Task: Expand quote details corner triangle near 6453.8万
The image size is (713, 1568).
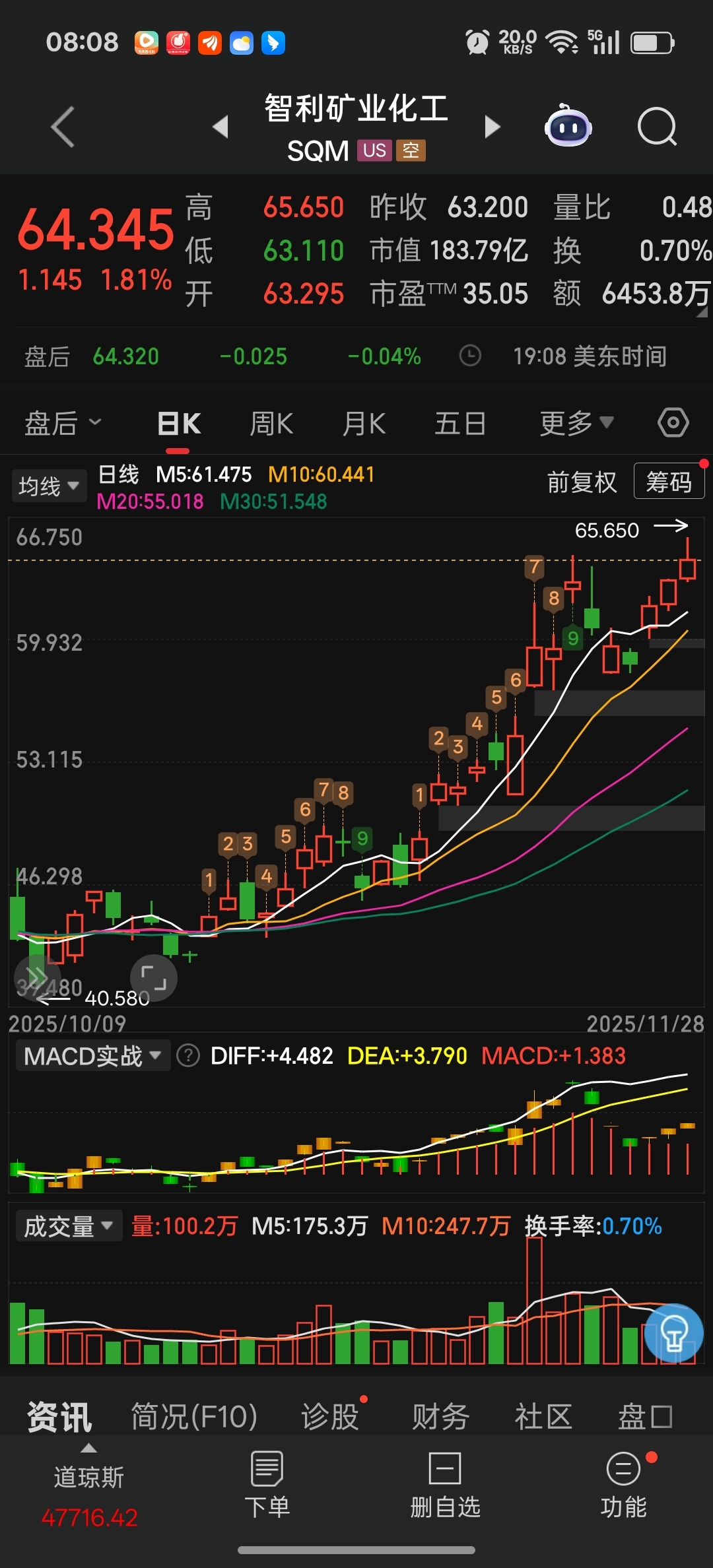Action: point(701,312)
